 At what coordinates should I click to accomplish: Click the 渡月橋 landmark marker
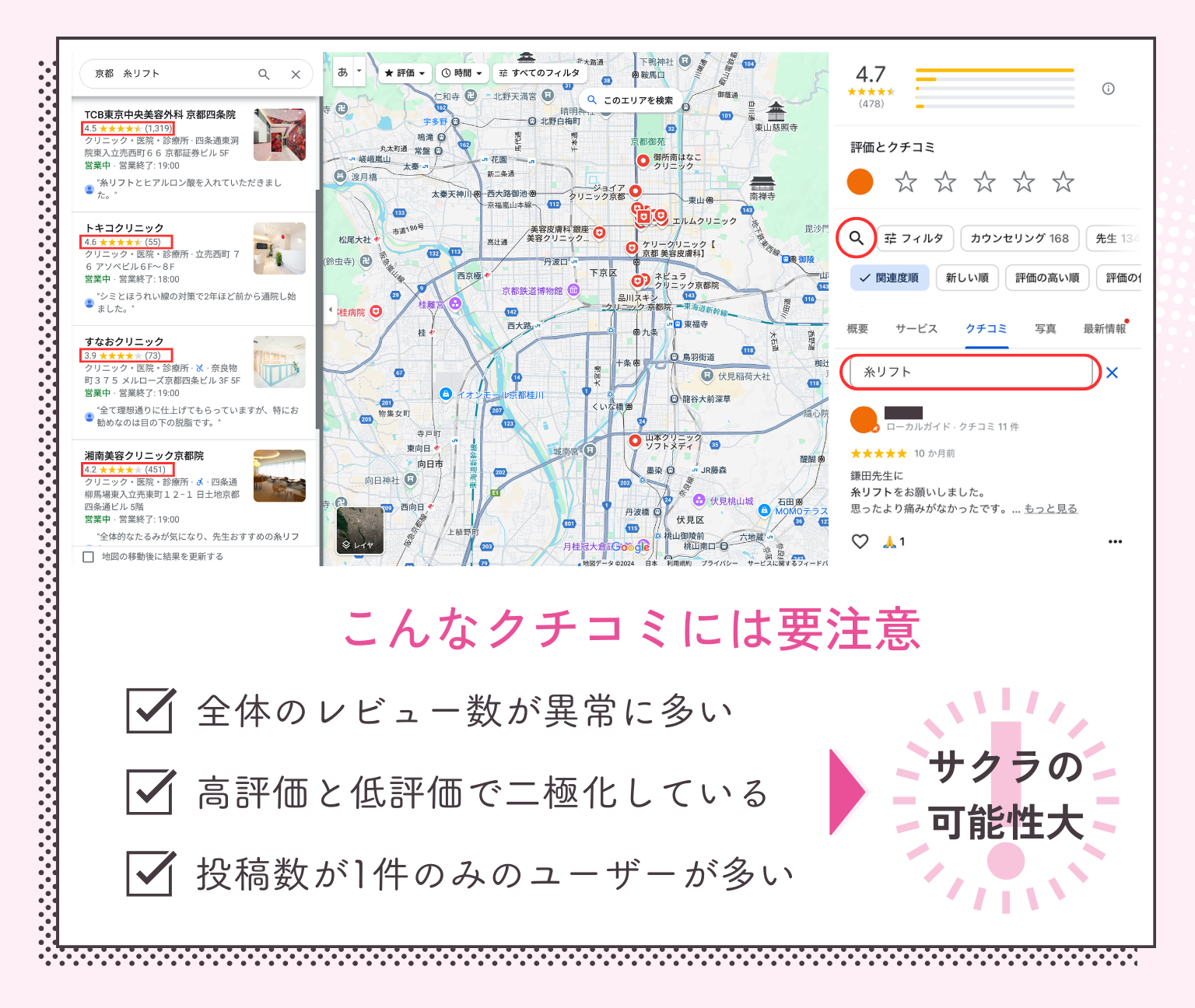tap(340, 177)
